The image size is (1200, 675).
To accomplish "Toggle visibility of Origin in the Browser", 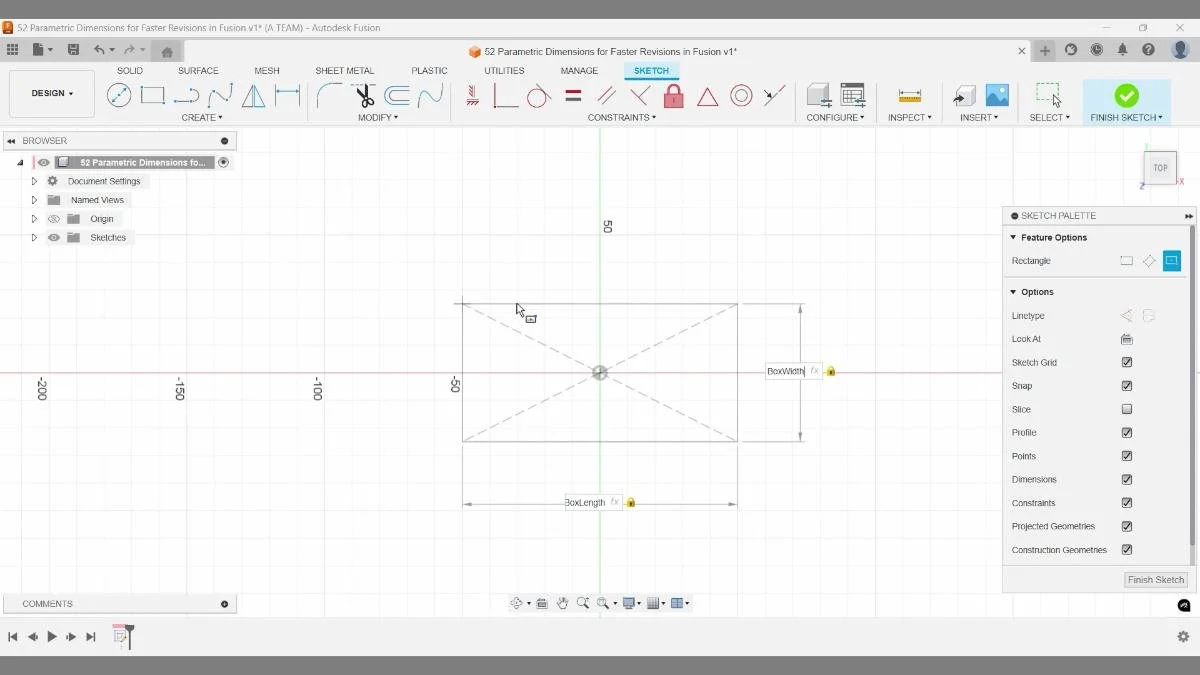I will [x=54, y=218].
